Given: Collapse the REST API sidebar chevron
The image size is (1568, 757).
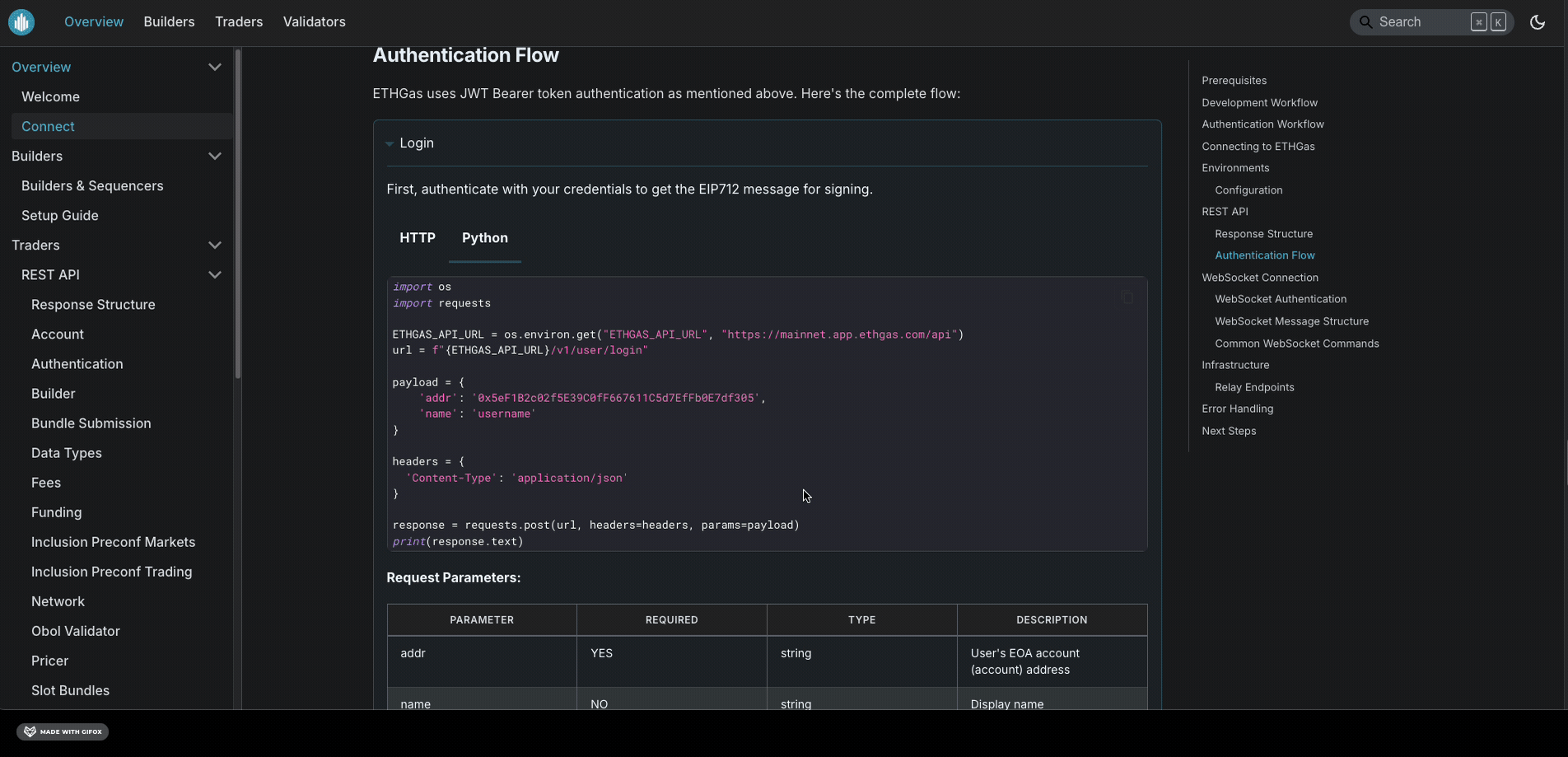Looking at the screenshot, I should (215, 275).
